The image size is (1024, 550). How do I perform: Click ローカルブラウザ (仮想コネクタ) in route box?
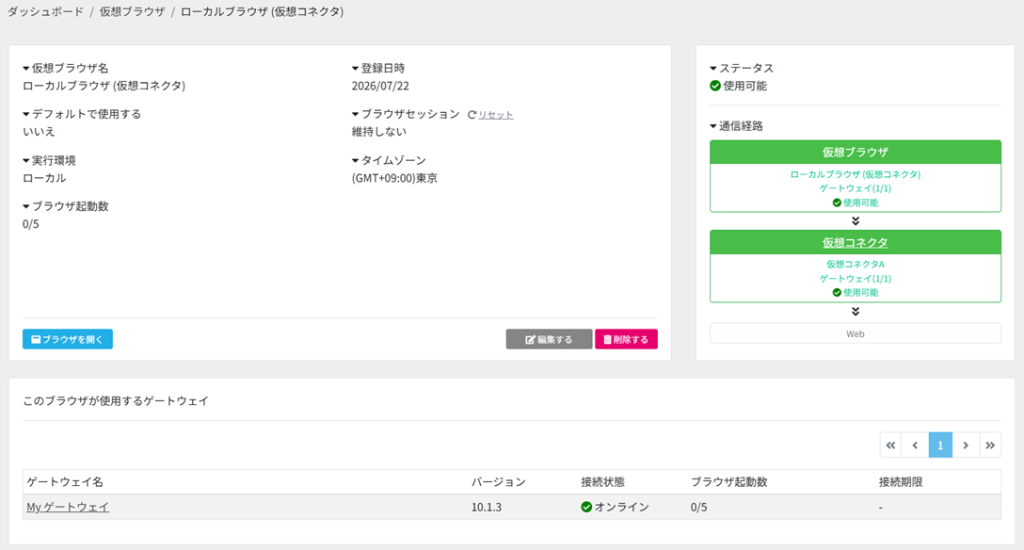(x=855, y=174)
